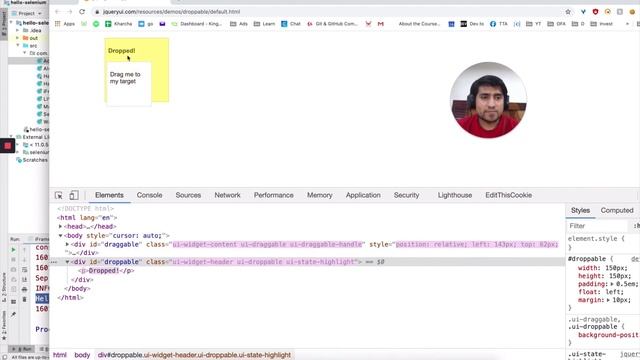This screenshot has width=640, height=360.
Task: Open the Dashboard - King... bookmark
Action: point(197,24)
